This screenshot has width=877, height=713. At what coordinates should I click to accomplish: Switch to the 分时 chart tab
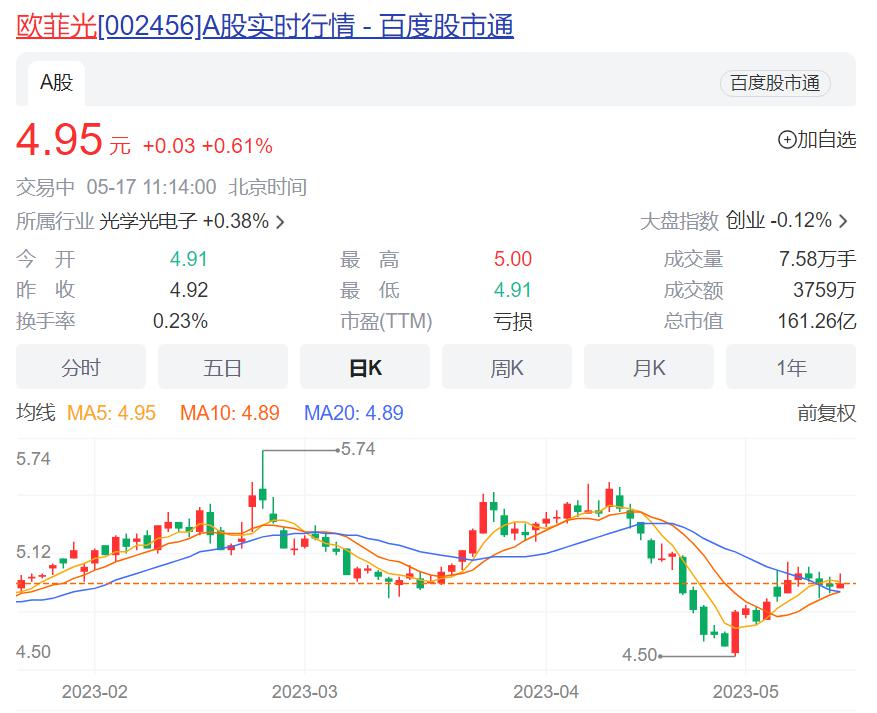tap(81, 367)
